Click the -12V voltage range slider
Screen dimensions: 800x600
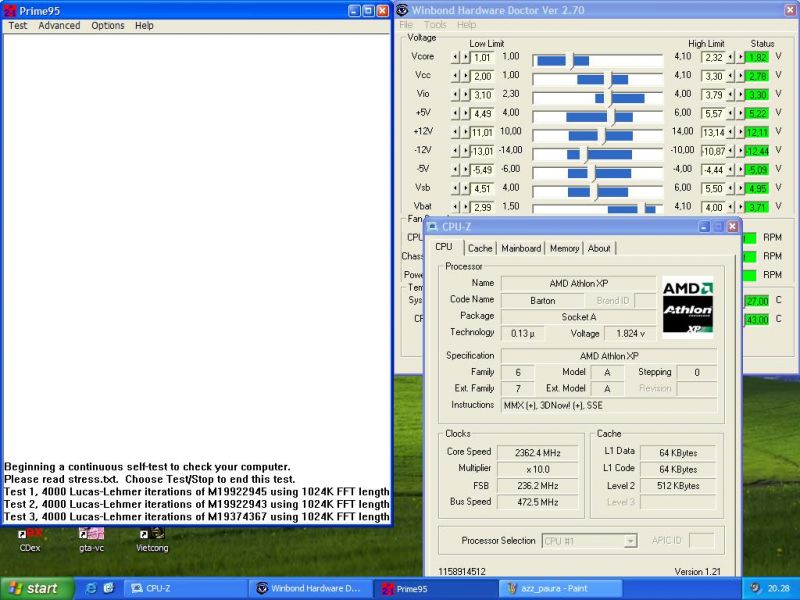(x=597, y=154)
